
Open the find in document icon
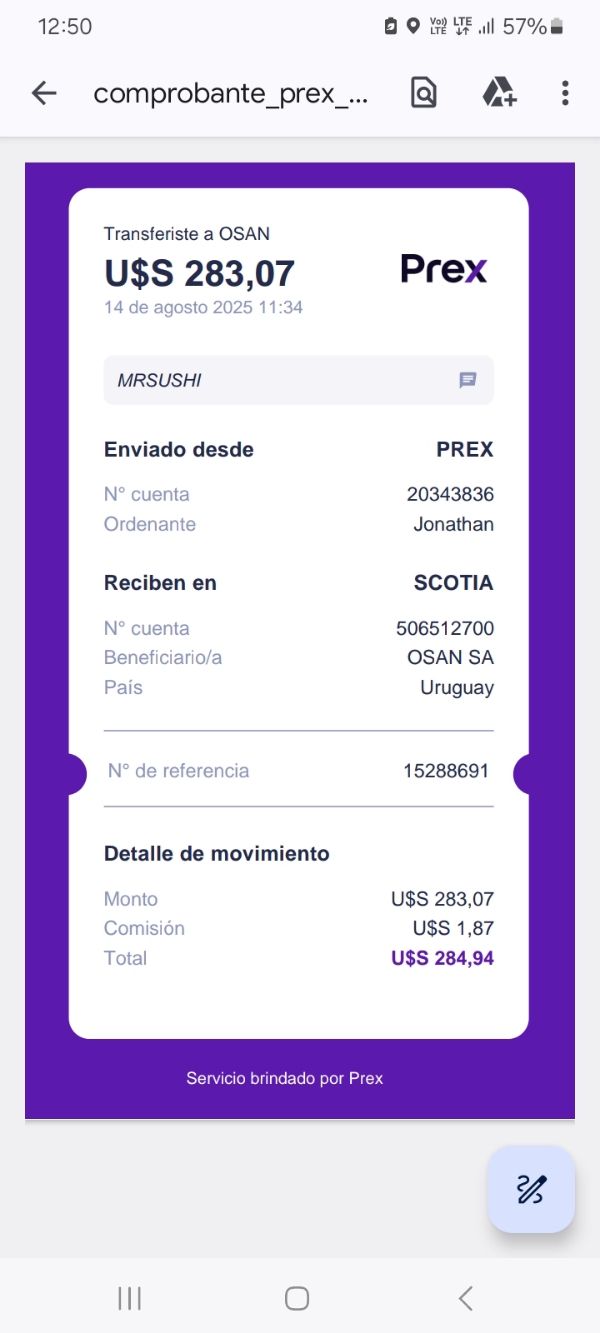click(424, 94)
